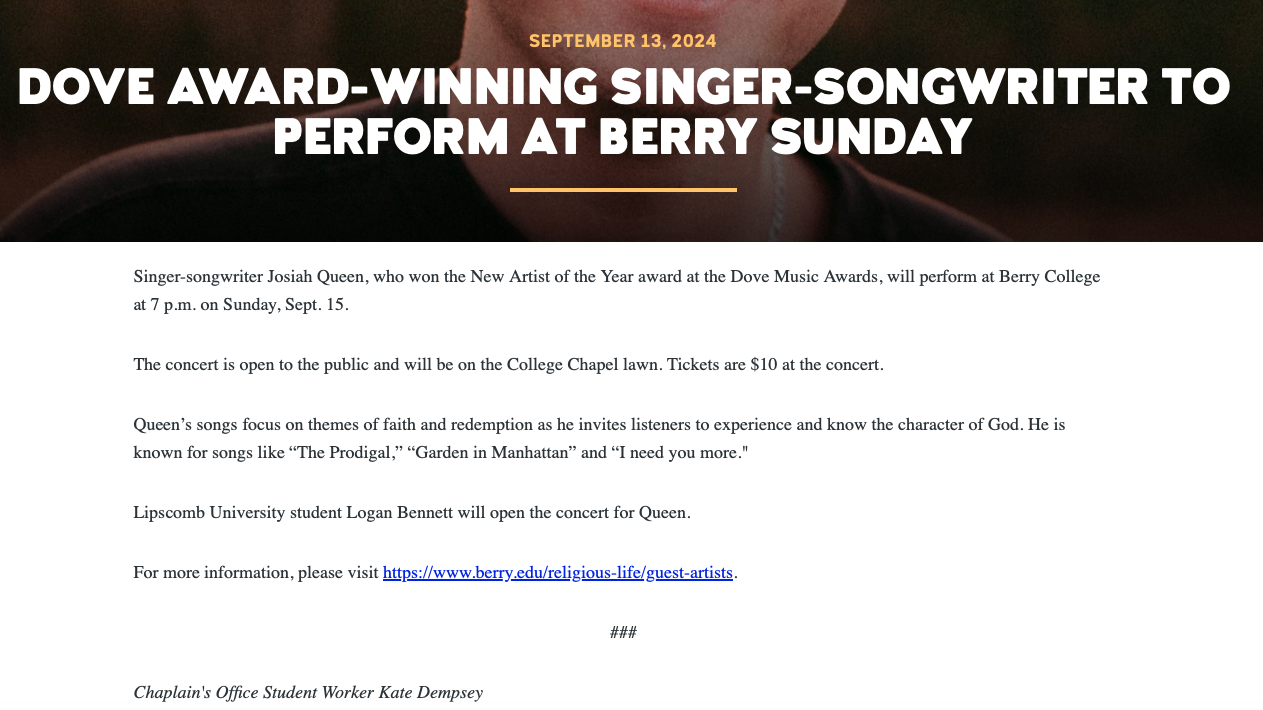Click the September 13, 2024 date label
The width and height of the screenshot is (1263, 710).
point(623,41)
